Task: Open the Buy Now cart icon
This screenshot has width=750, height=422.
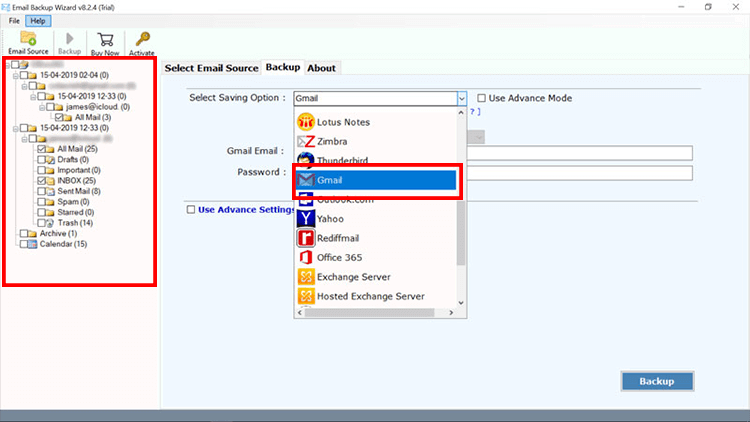Action: tap(105, 39)
